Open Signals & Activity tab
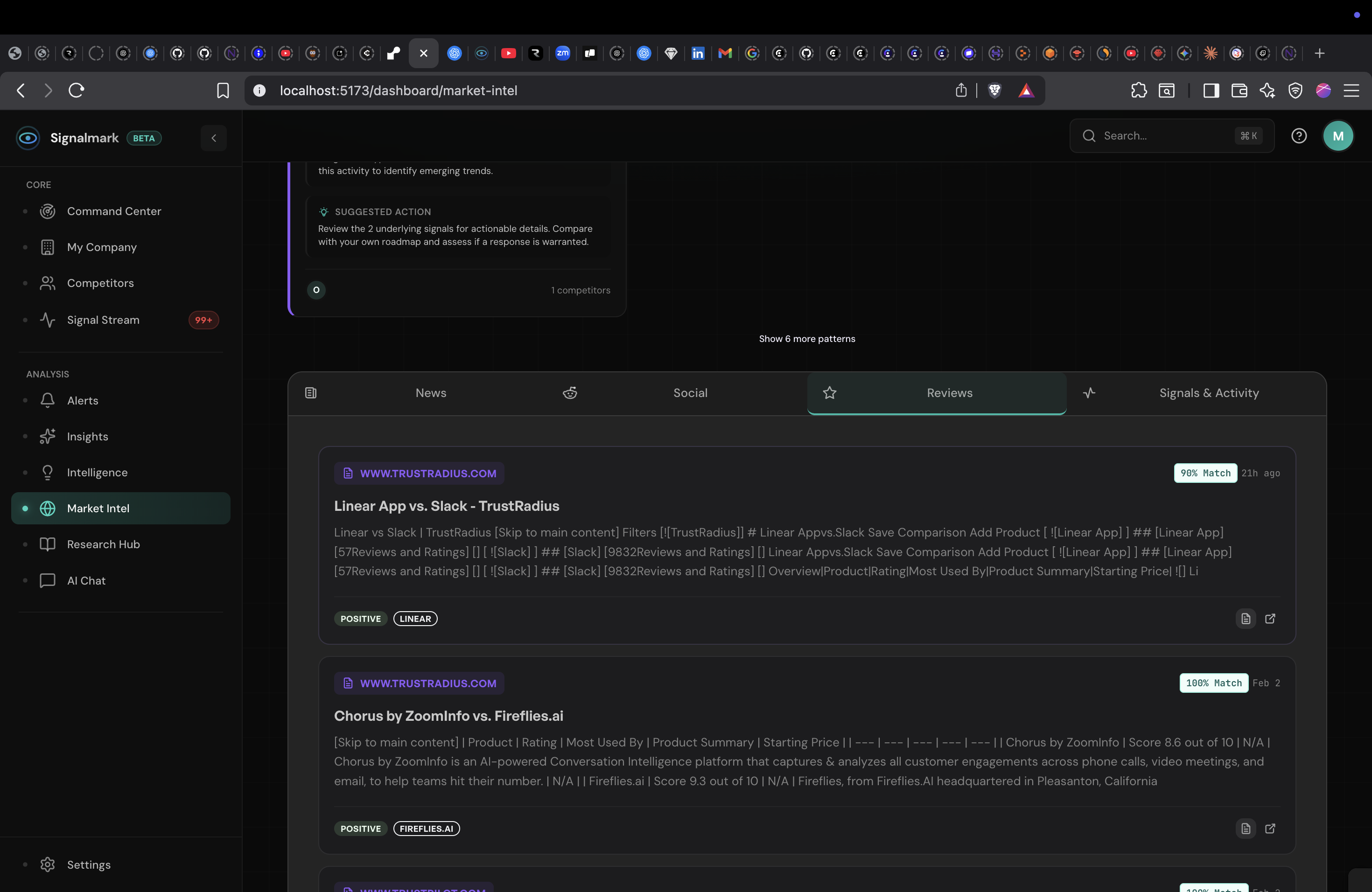This screenshot has height=892, width=1372. pyautogui.click(x=1208, y=393)
